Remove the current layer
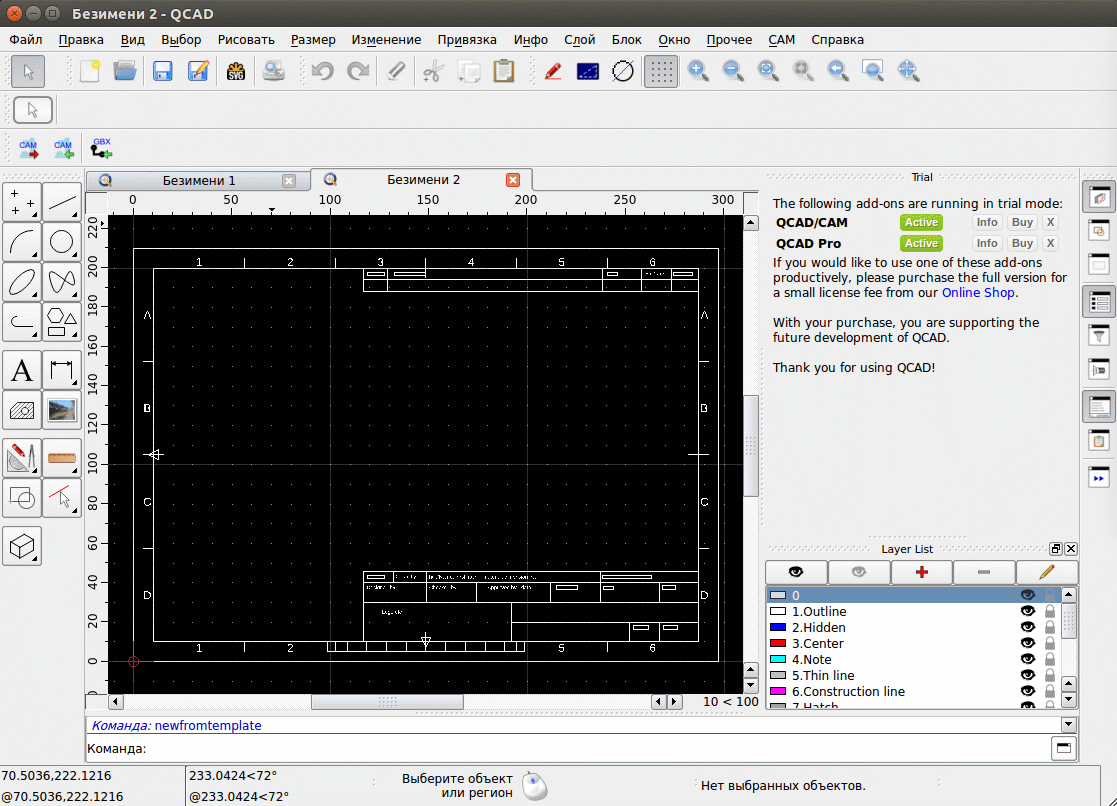This screenshot has height=806, width=1117. (x=984, y=572)
